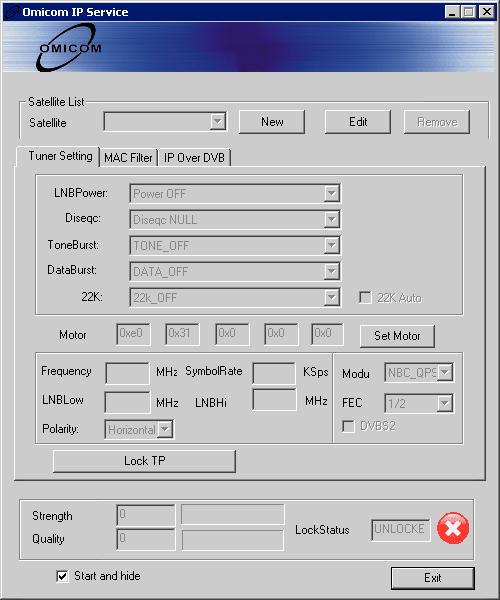
Task: Minimize the Omicom IP Service window
Action: point(453,12)
